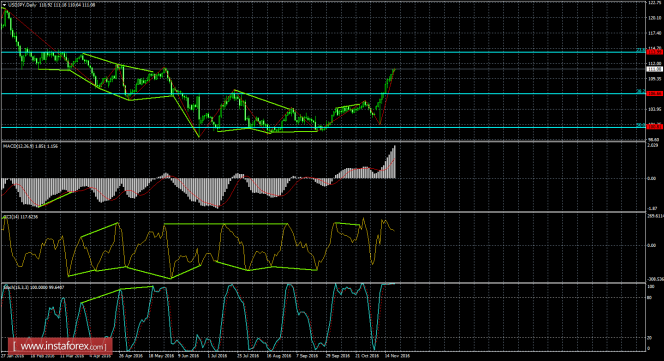Click the 14 Nov 2016 date on time axis

point(397,356)
